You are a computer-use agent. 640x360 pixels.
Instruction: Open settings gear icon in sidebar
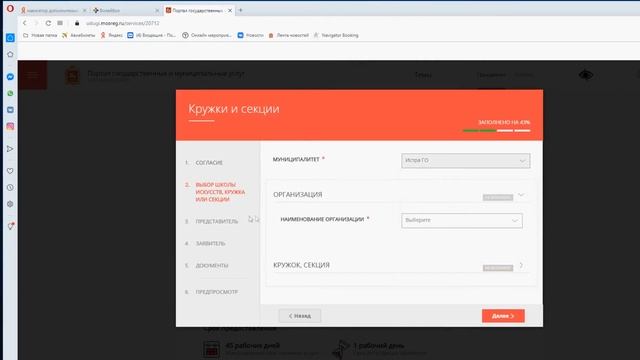pyautogui.click(x=10, y=204)
